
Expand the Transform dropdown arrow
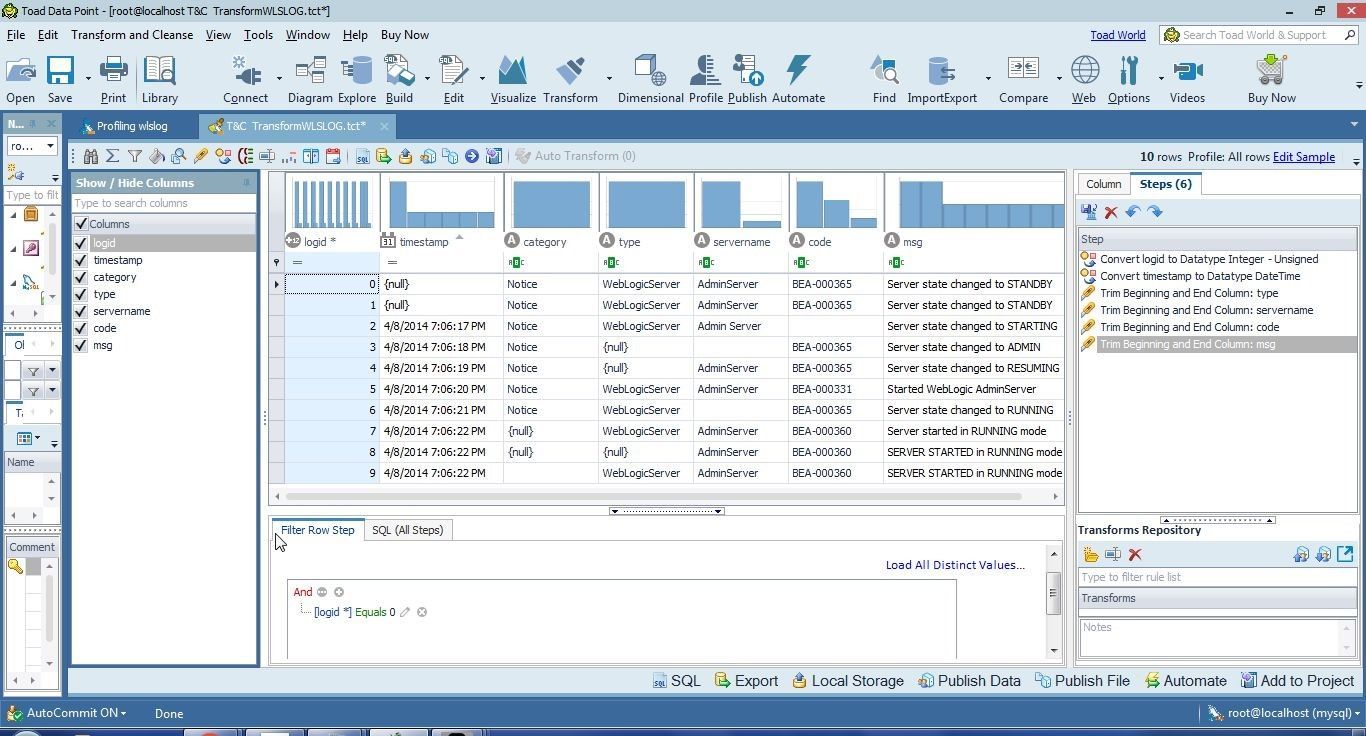tap(609, 78)
